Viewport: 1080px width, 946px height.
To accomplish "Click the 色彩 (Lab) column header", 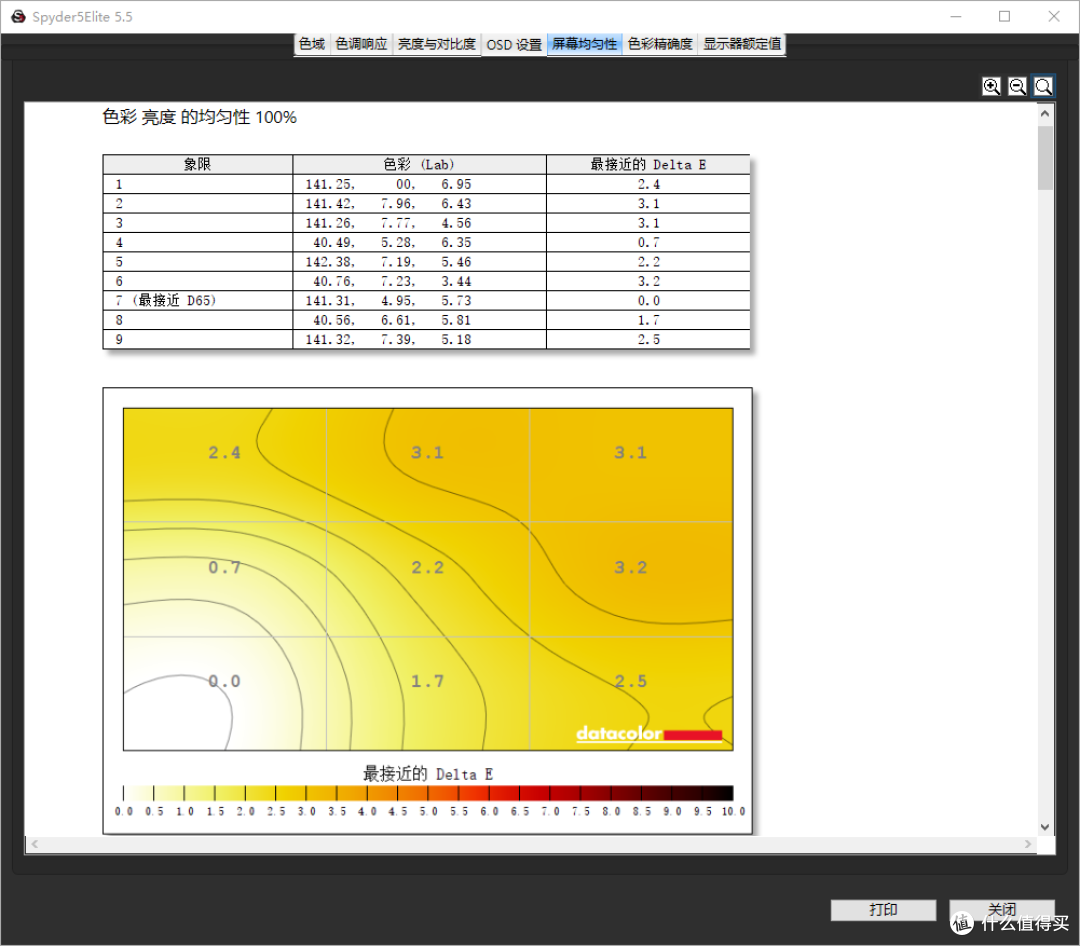I will (419, 164).
